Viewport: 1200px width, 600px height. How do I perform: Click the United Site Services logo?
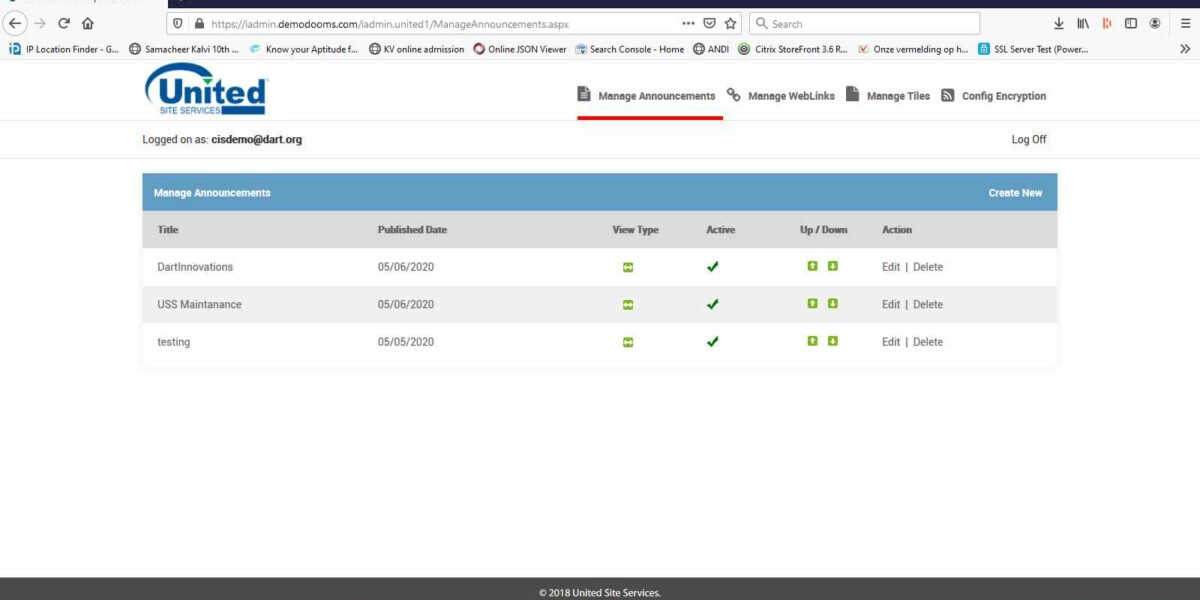coord(206,90)
